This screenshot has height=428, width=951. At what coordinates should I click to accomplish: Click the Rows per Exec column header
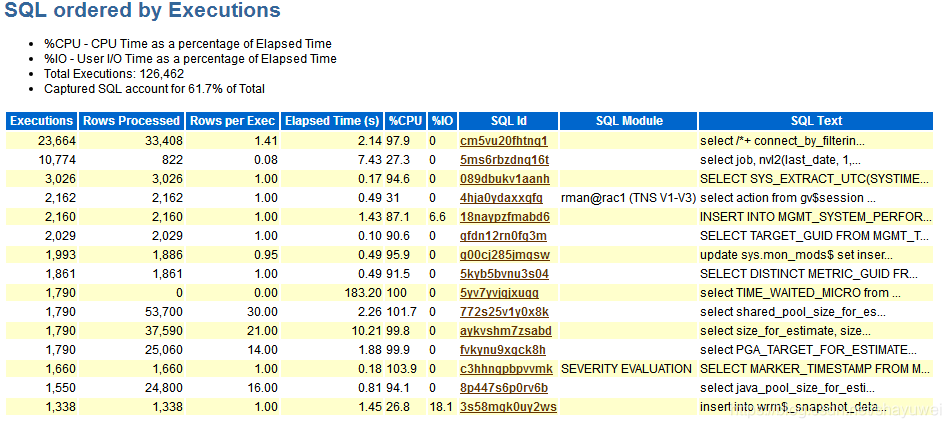233,121
